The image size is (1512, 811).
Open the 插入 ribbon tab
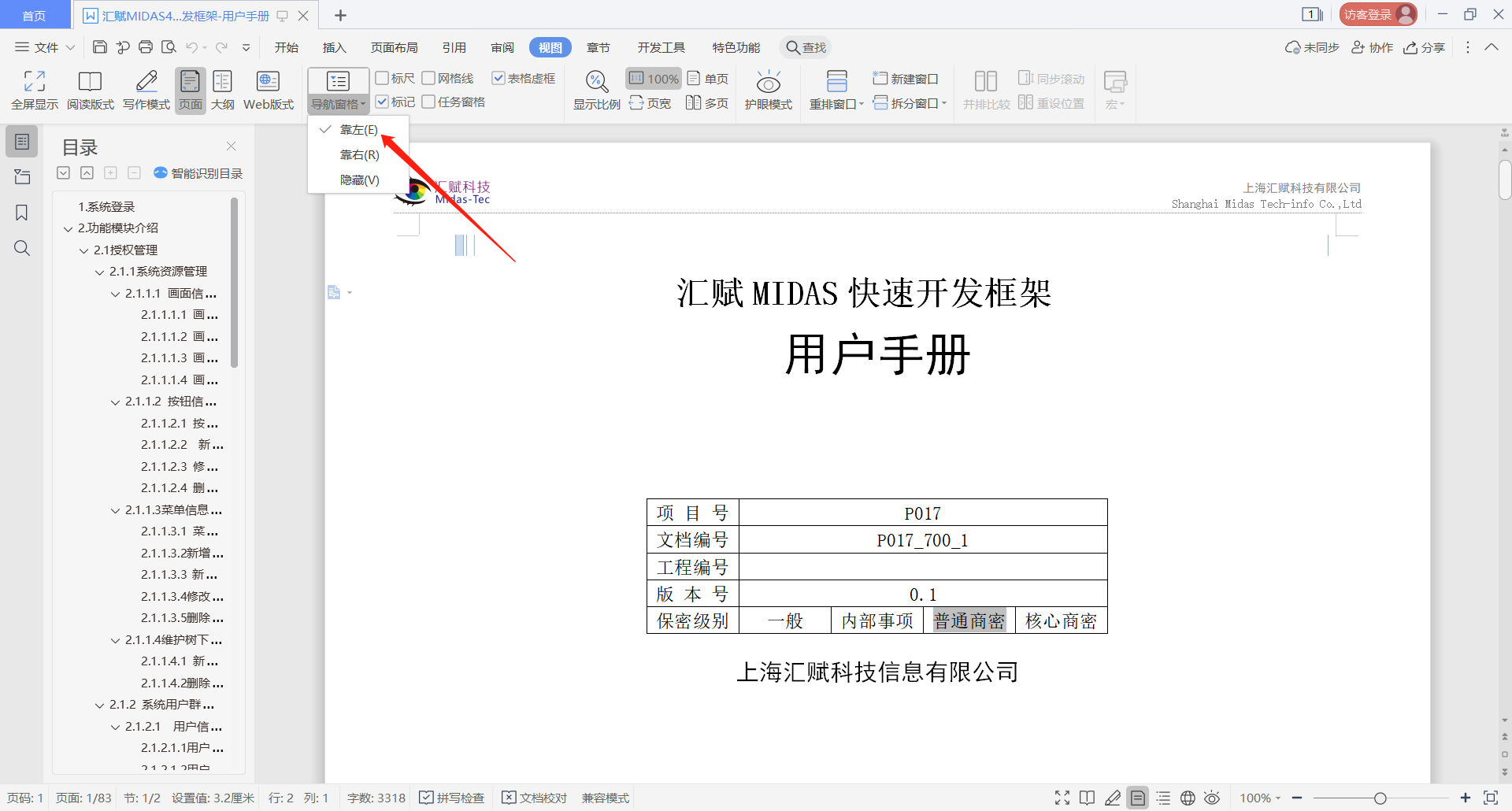[335, 47]
